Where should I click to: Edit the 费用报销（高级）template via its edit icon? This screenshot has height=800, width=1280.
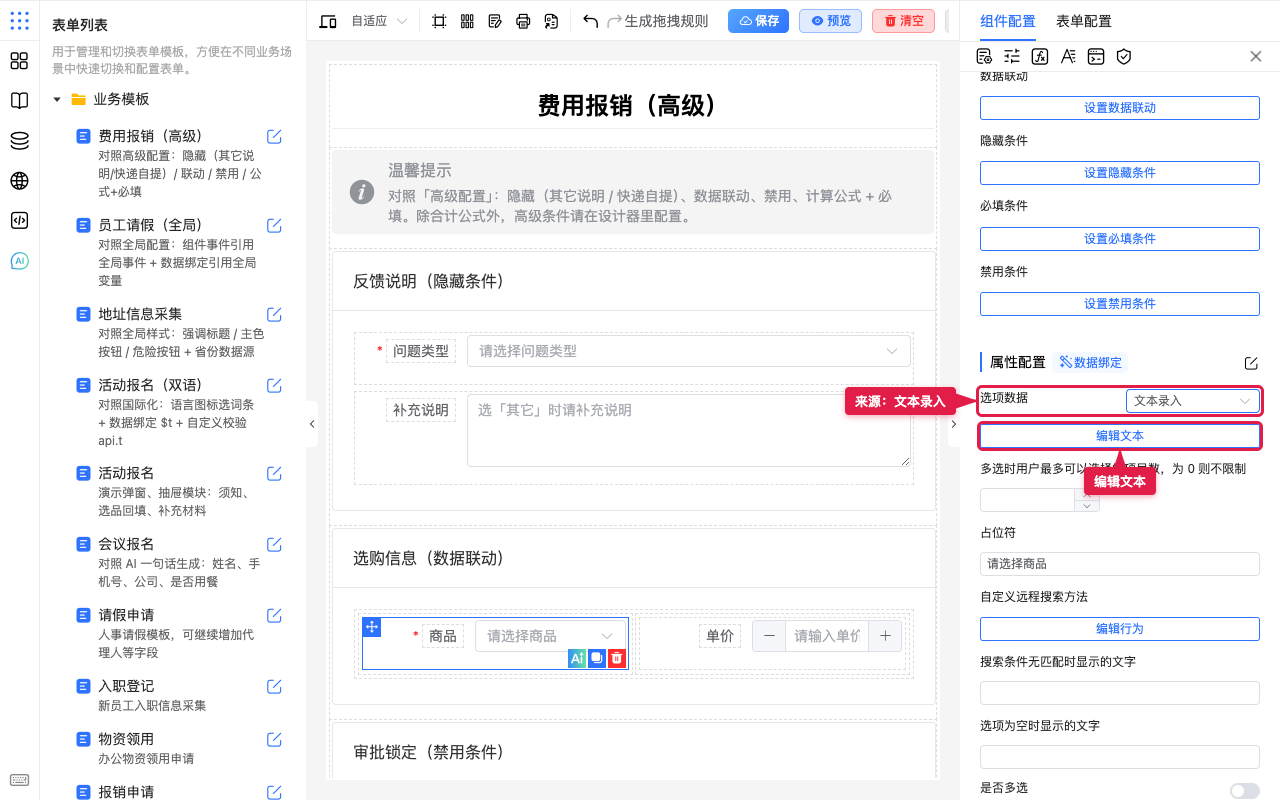coord(274,137)
